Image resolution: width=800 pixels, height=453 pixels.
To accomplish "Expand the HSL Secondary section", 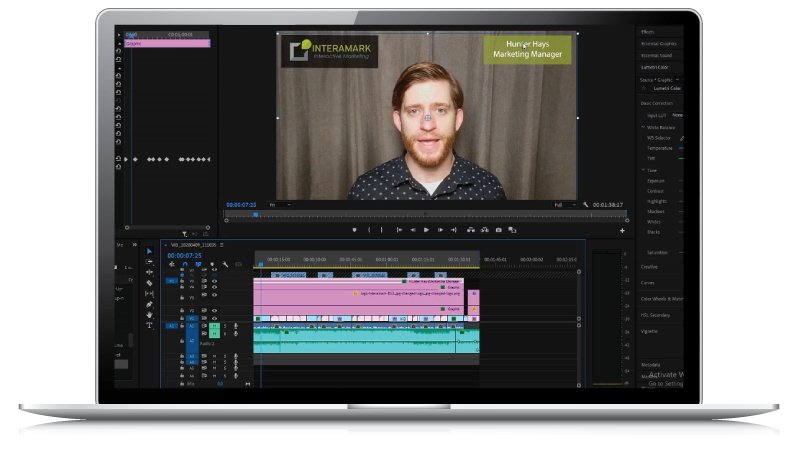I will coord(655,315).
